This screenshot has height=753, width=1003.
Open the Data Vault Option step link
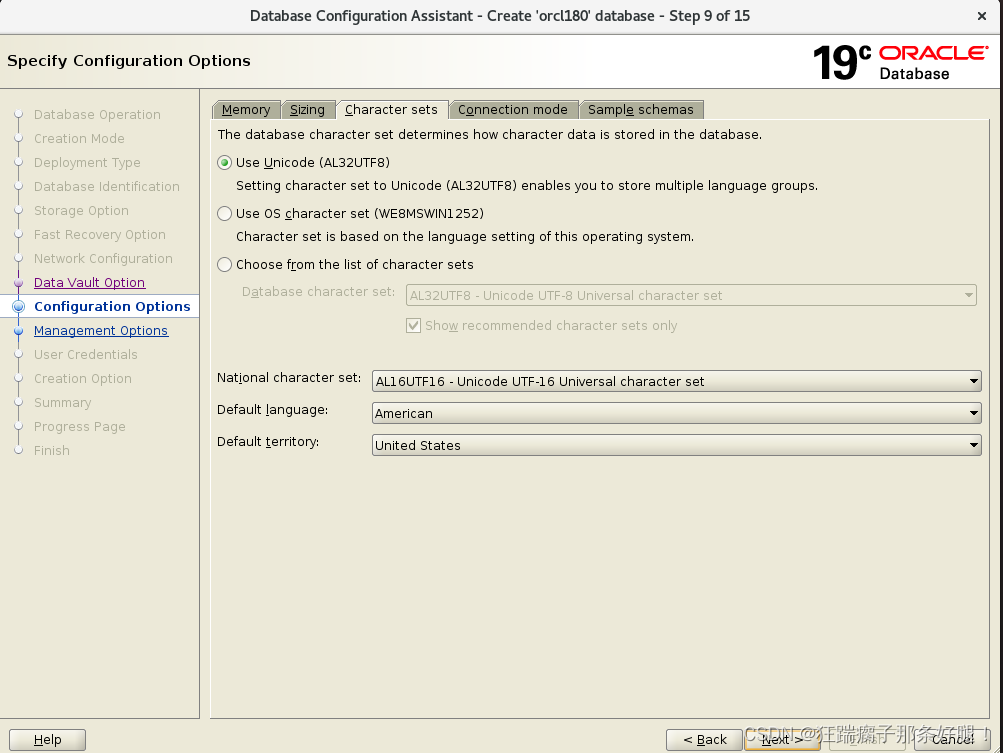click(x=90, y=283)
